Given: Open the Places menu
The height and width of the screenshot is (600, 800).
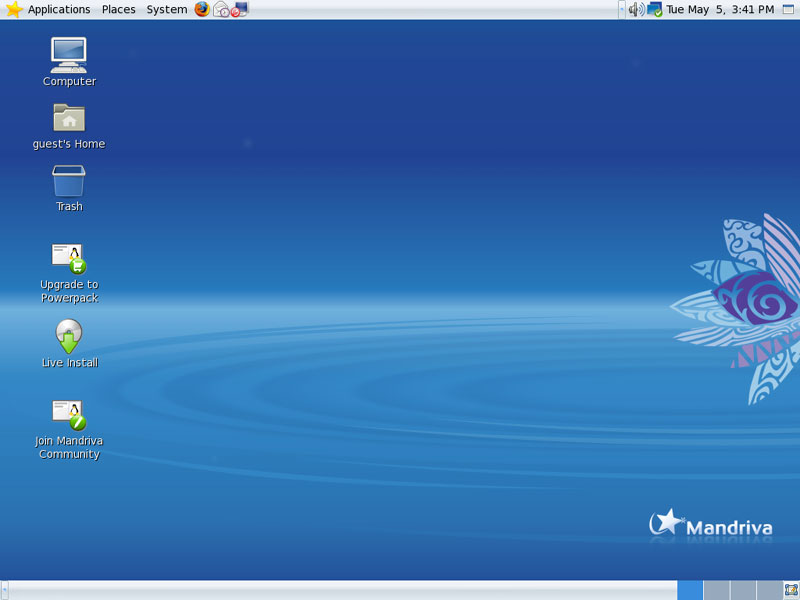Looking at the screenshot, I should click(118, 9).
